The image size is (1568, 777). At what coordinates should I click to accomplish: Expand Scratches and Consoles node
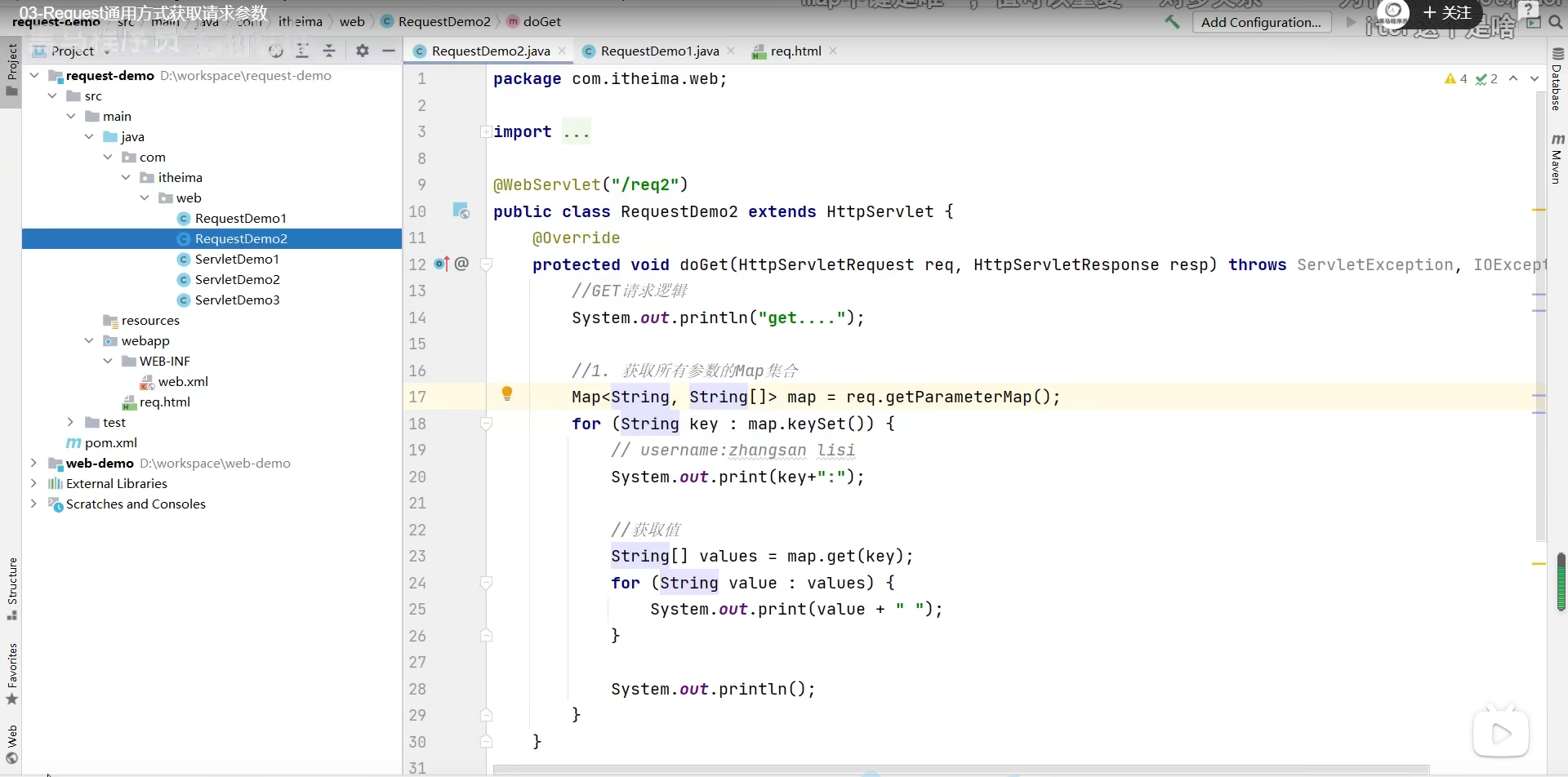tap(34, 504)
